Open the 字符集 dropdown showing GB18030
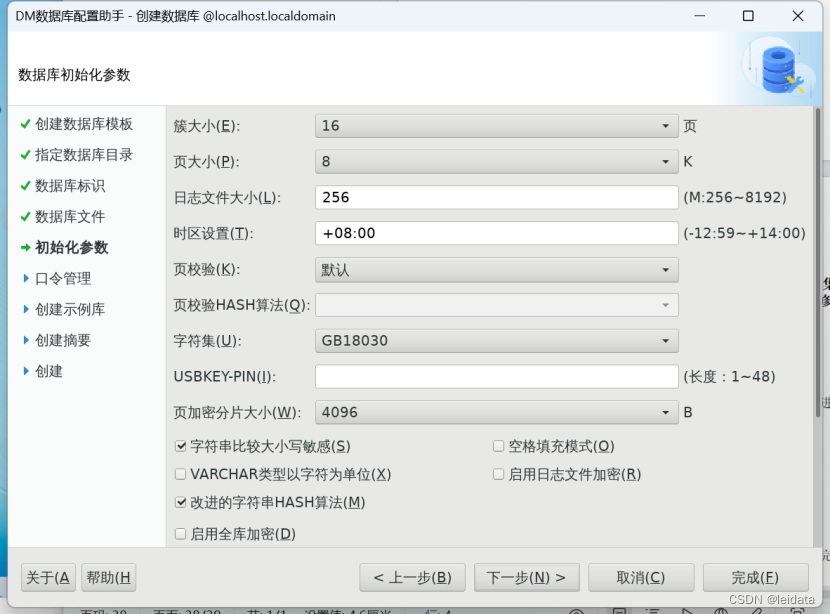Viewport: 830px width, 614px height. point(497,341)
